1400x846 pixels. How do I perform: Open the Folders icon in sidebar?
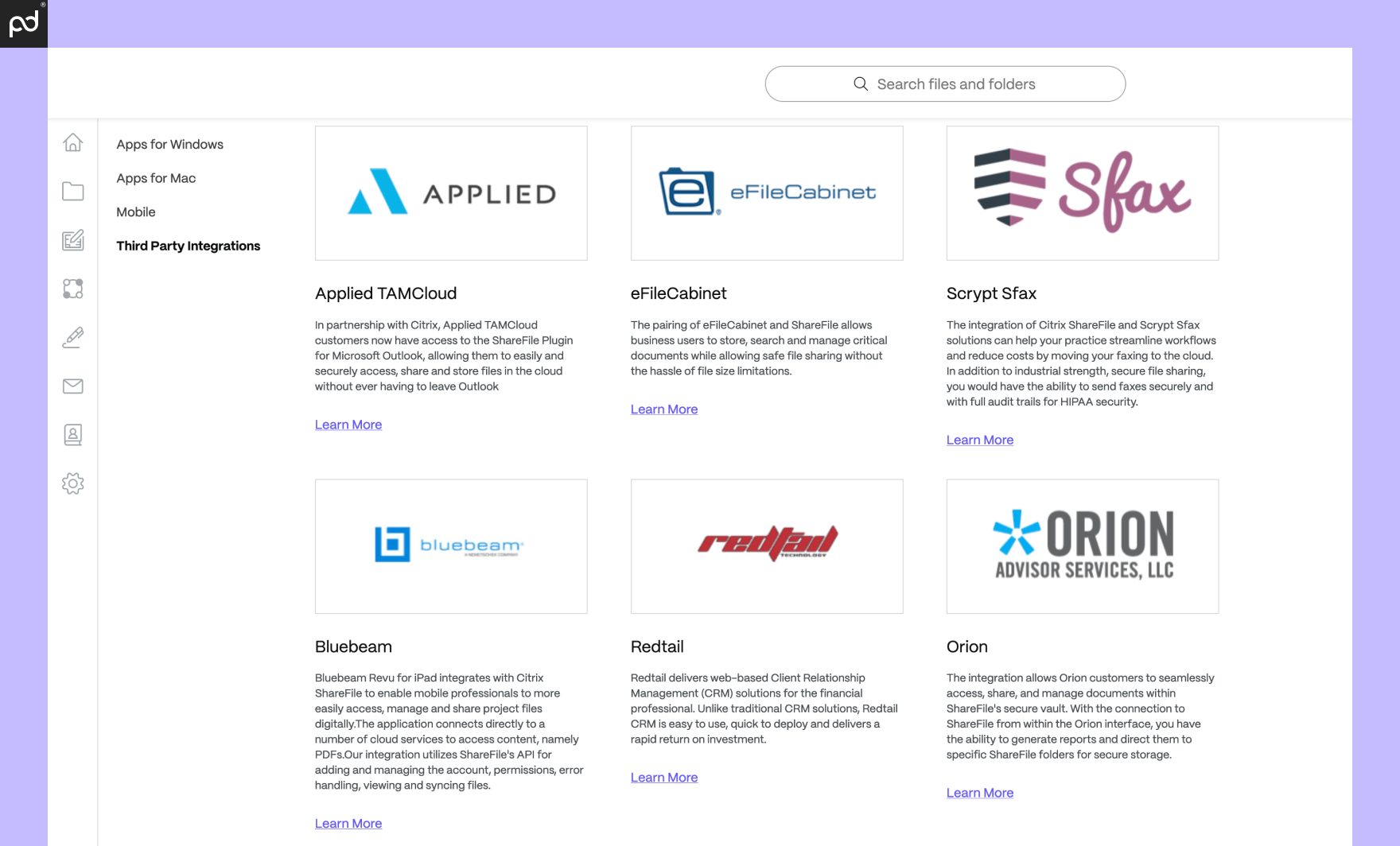tap(72, 191)
